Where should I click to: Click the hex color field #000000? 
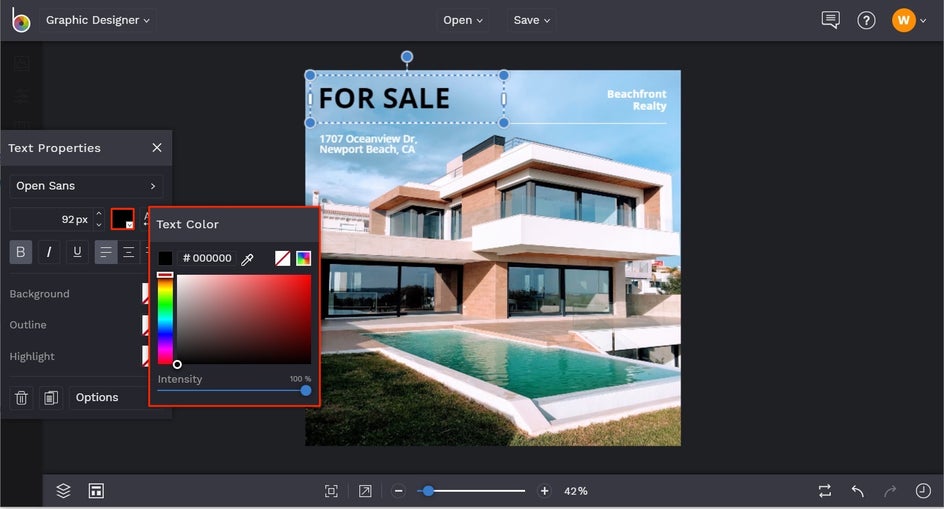coord(207,258)
